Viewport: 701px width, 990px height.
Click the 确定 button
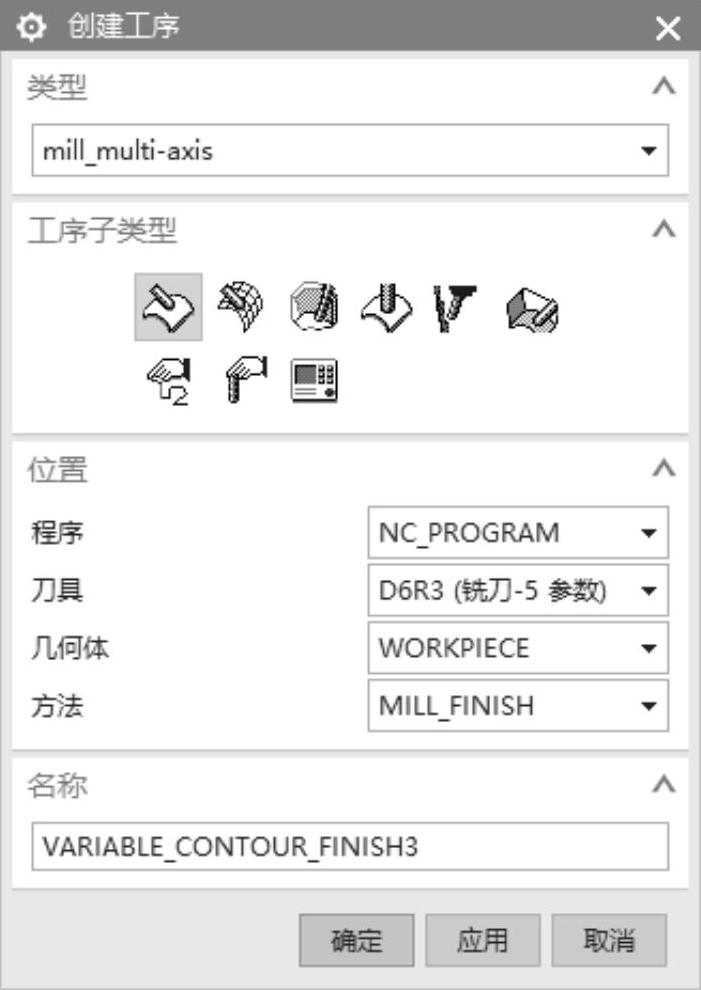[x=356, y=940]
